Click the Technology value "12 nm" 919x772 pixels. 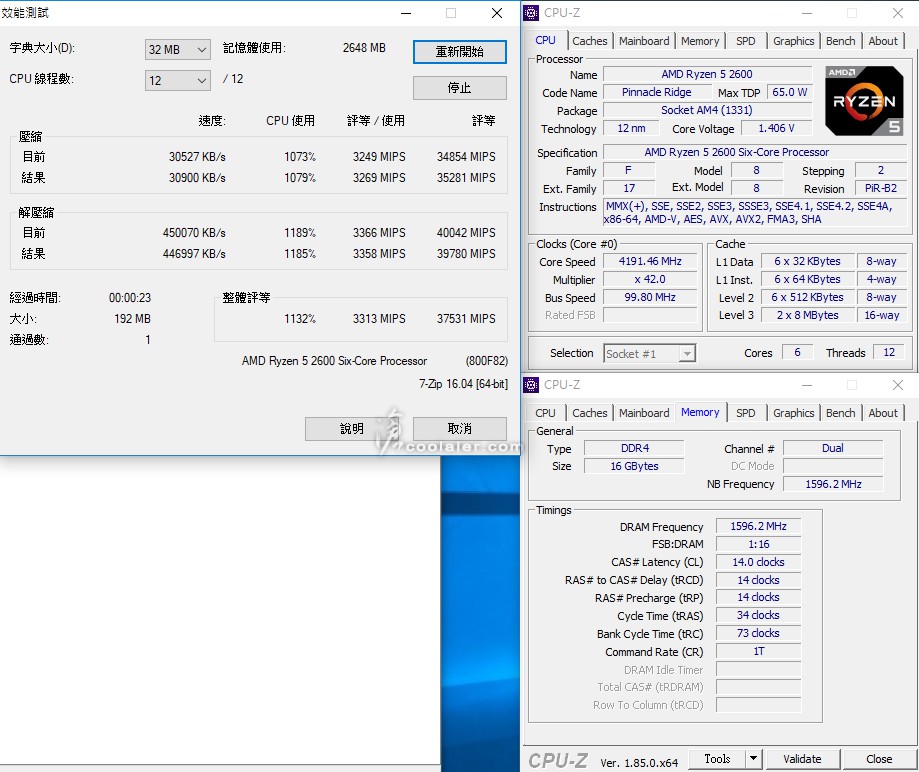631,128
